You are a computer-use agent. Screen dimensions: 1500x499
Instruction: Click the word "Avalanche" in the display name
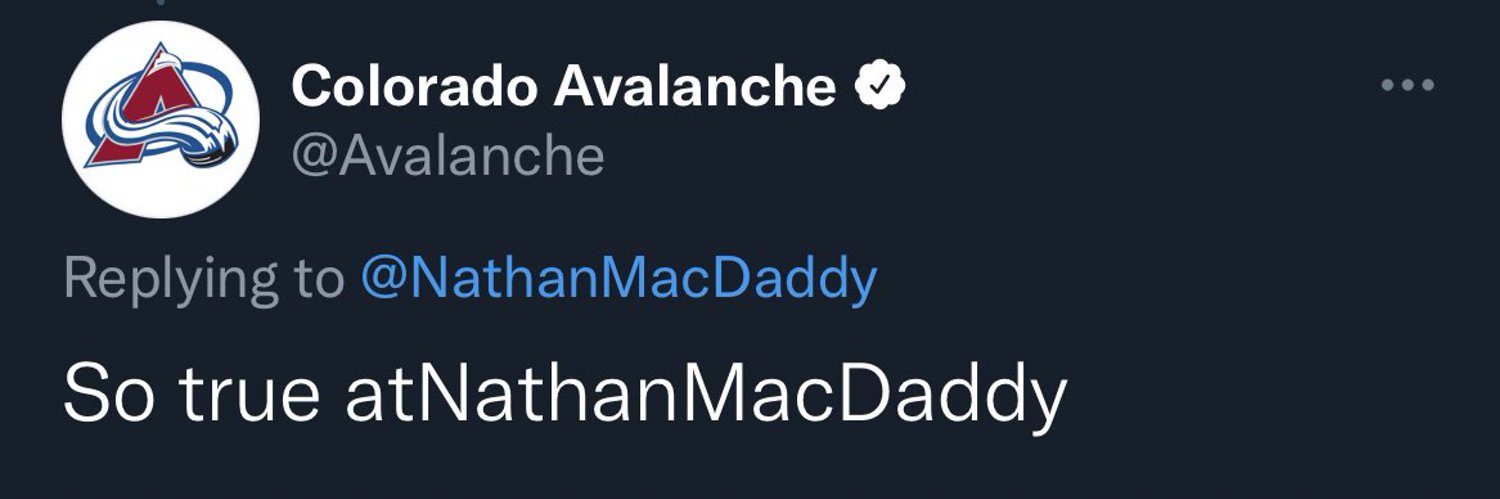[695, 88]
